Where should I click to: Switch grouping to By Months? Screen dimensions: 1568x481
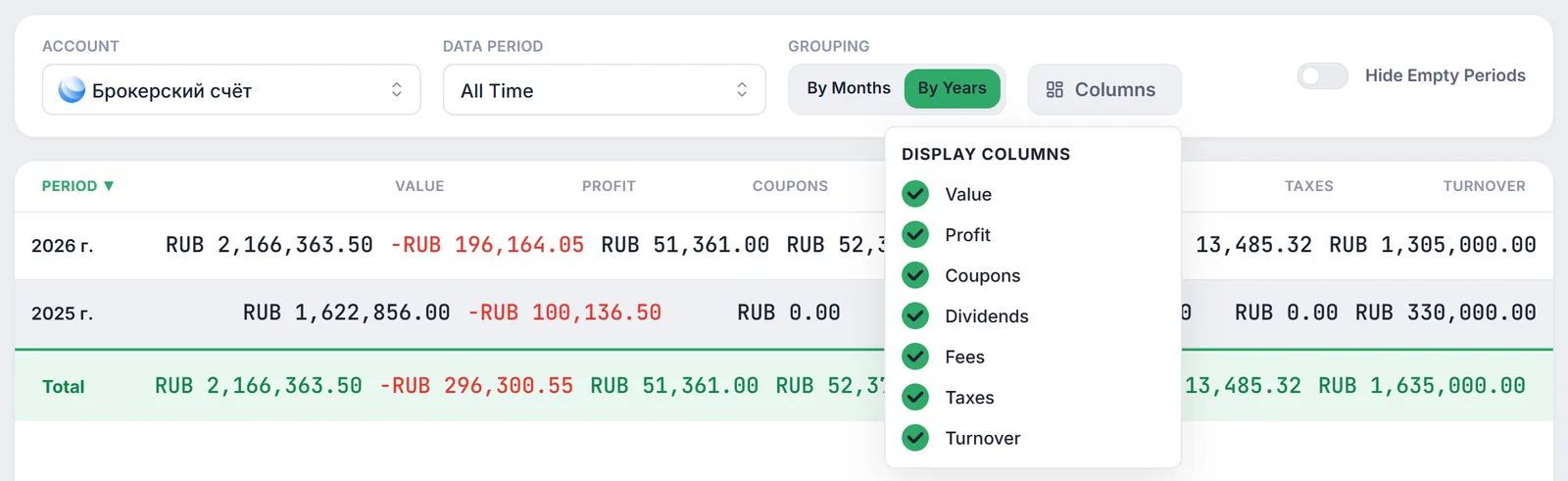pyautogui.click(x=849, y=88)
